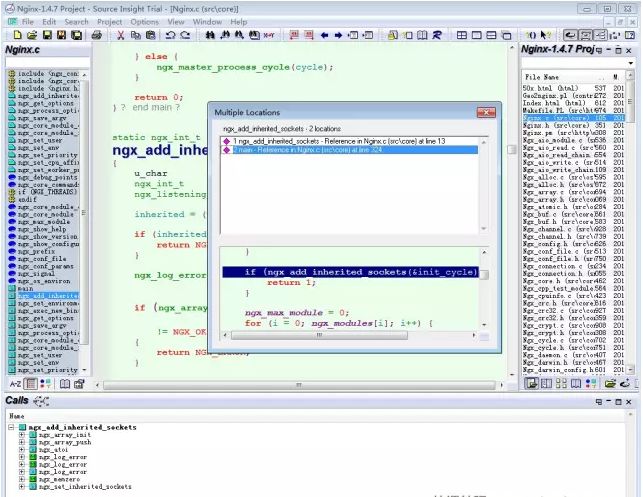Click the Redo arrow icon
Viewport: 643px width, 497px height.
[x=185, y=35]
